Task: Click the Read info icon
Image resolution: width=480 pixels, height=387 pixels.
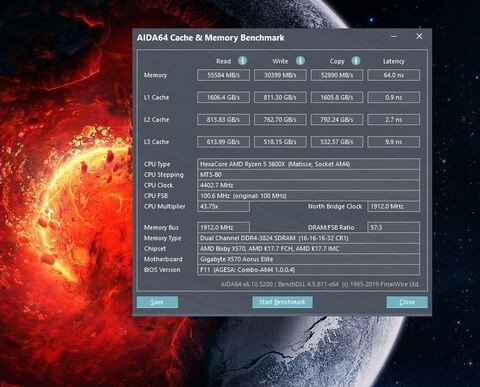Action: tap(242, 61)
